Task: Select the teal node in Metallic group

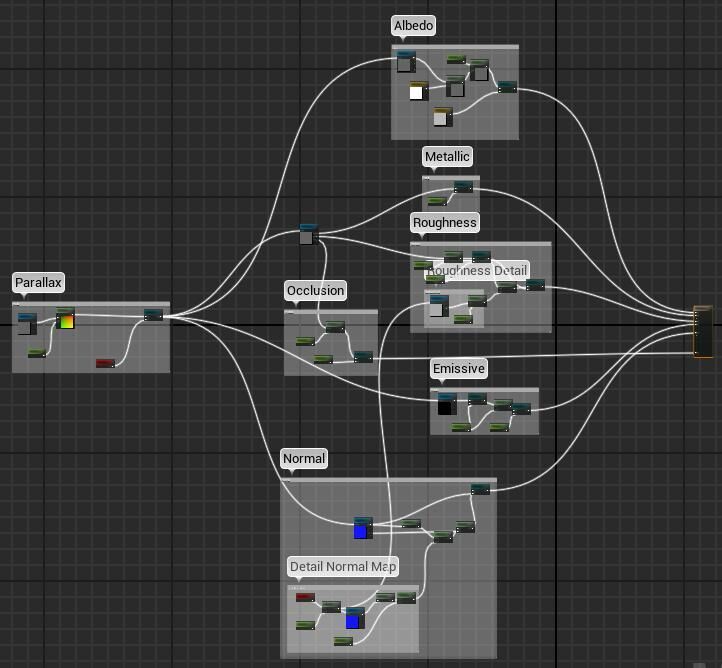Action: (463, 187)
